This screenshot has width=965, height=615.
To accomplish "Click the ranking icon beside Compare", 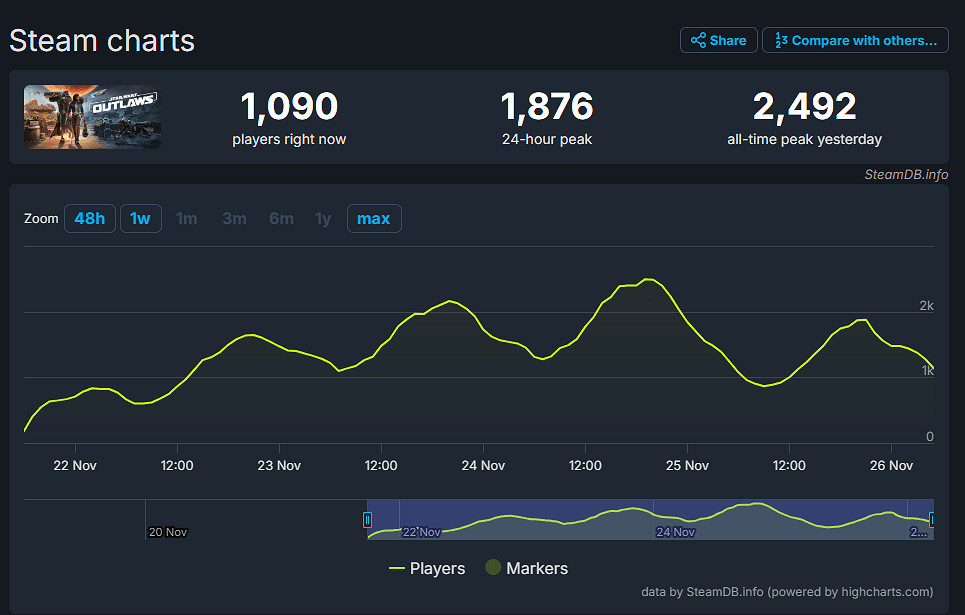I will [x=782, y=40].
